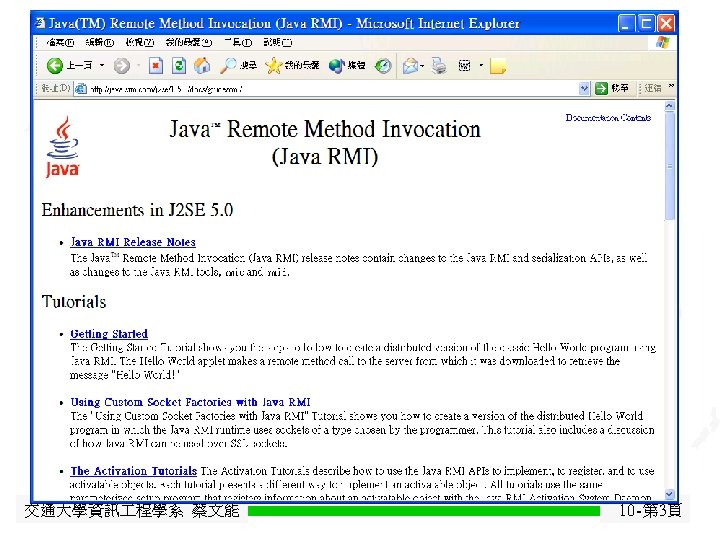
Task: Open the second menu (Edit) in menu bar
Action: tap(100, 43)
